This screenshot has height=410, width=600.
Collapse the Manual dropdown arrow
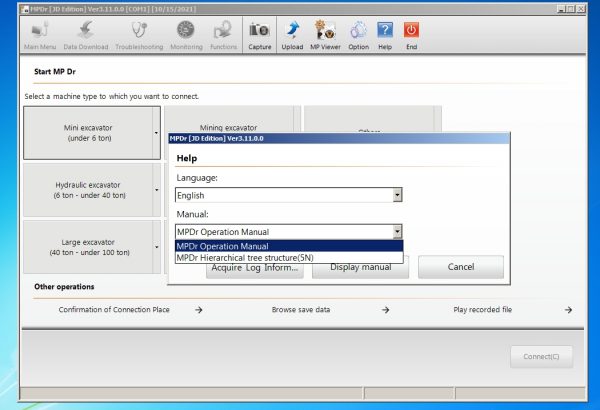(397, 232)
